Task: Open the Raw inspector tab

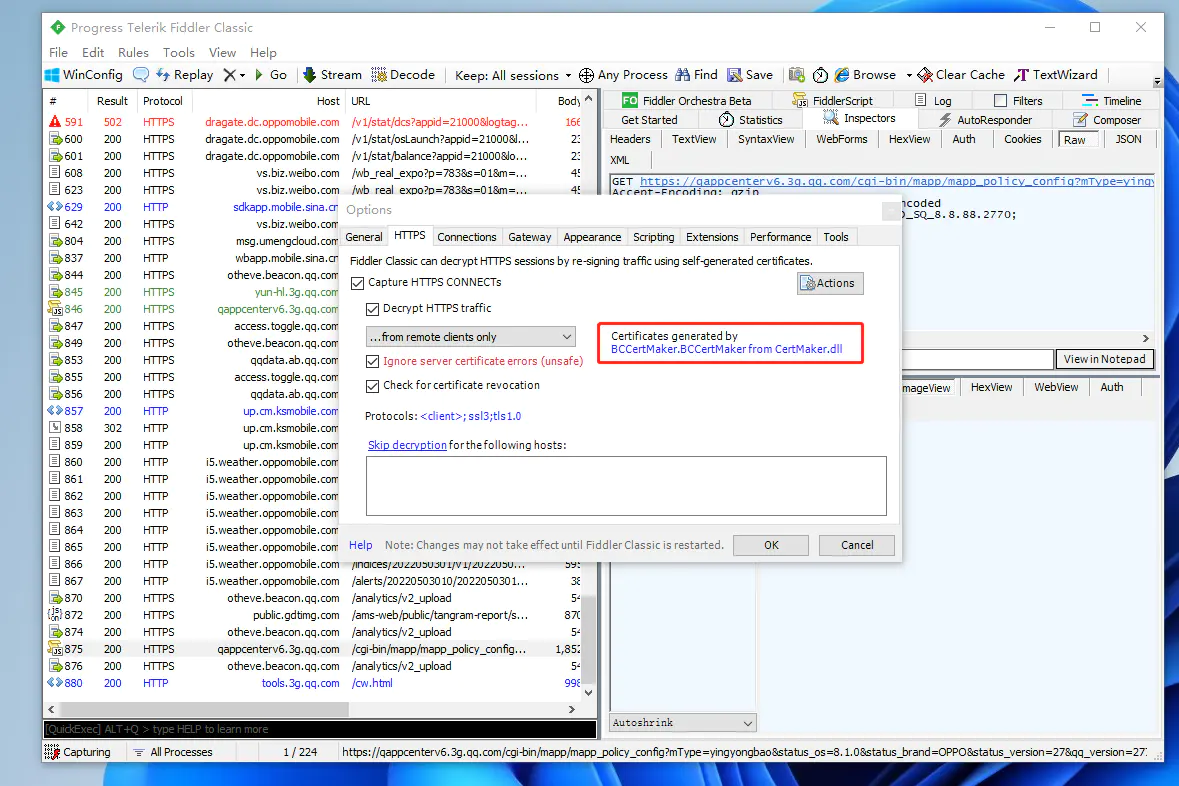Action: 1077,140
